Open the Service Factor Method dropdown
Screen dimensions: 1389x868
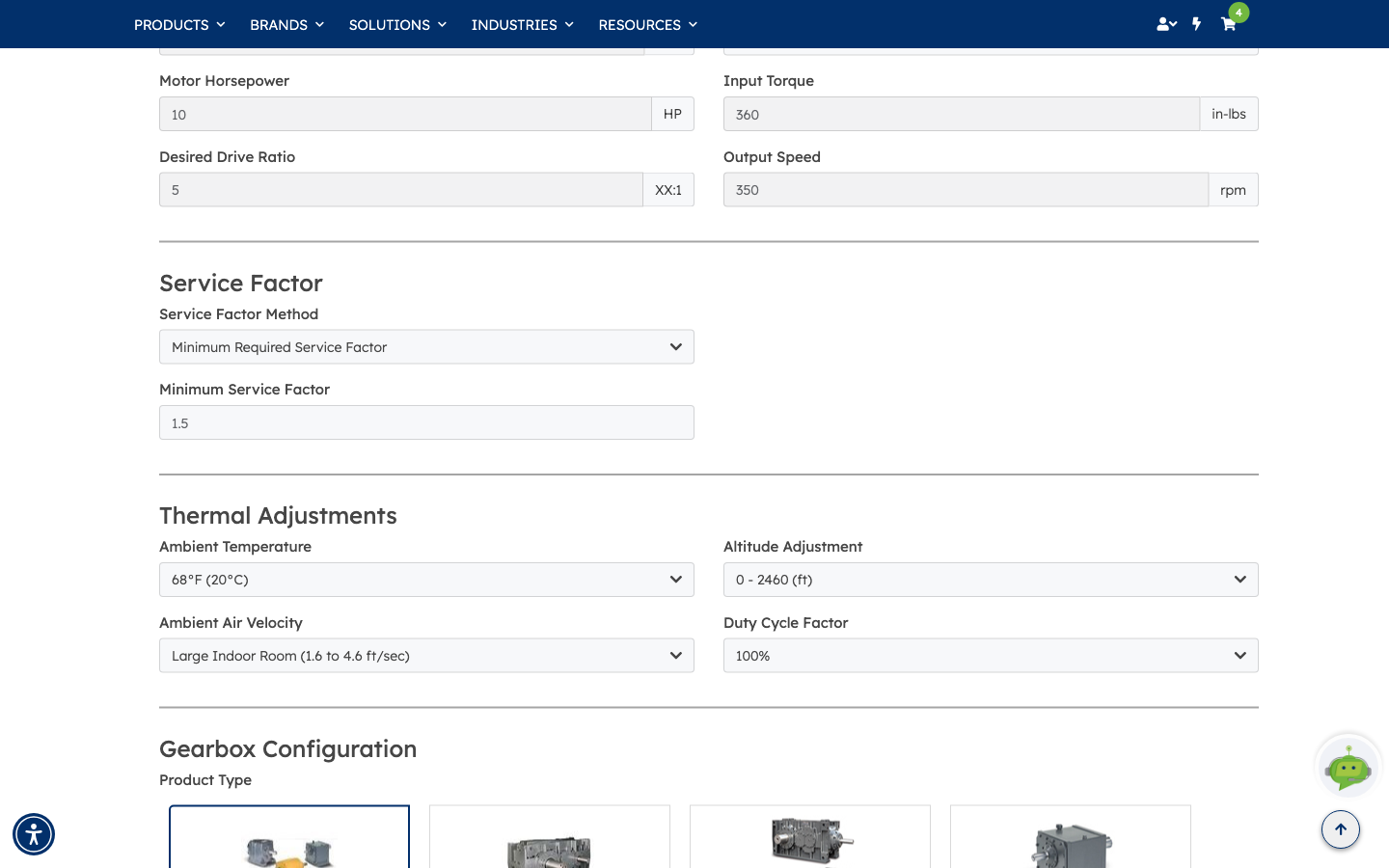point(426,347)
